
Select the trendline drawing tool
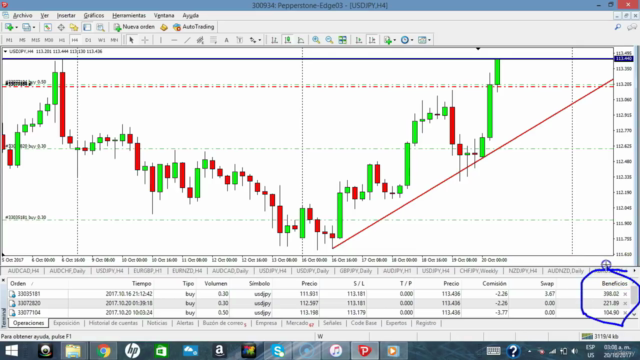tap(187, 40)
